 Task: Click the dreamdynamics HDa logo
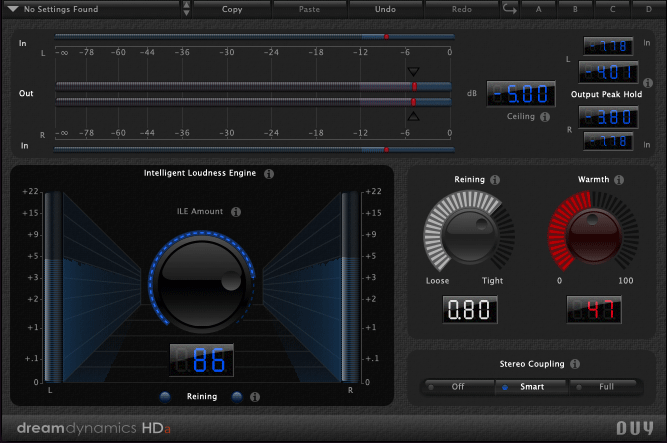click(x=94, y=428)
